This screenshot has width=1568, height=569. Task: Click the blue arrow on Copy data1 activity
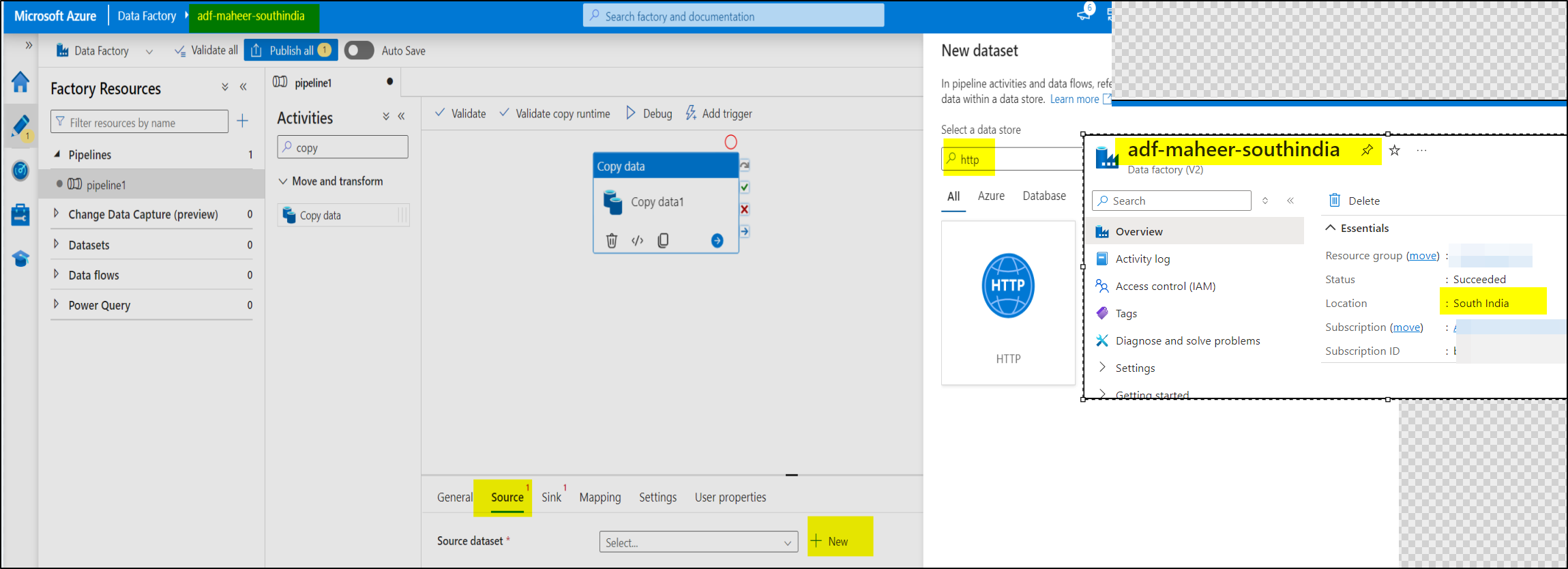pos(718,240)
